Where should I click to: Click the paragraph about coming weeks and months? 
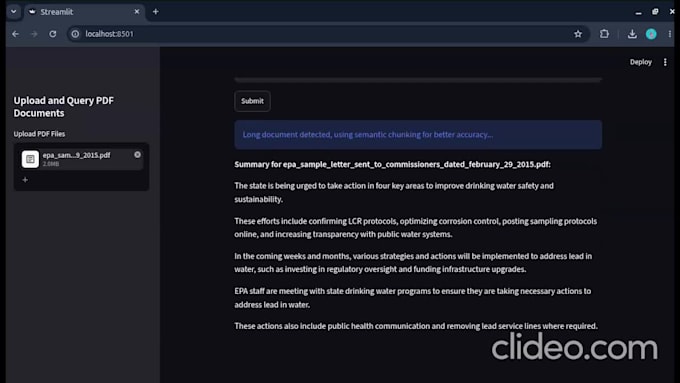tap(413, 262)
